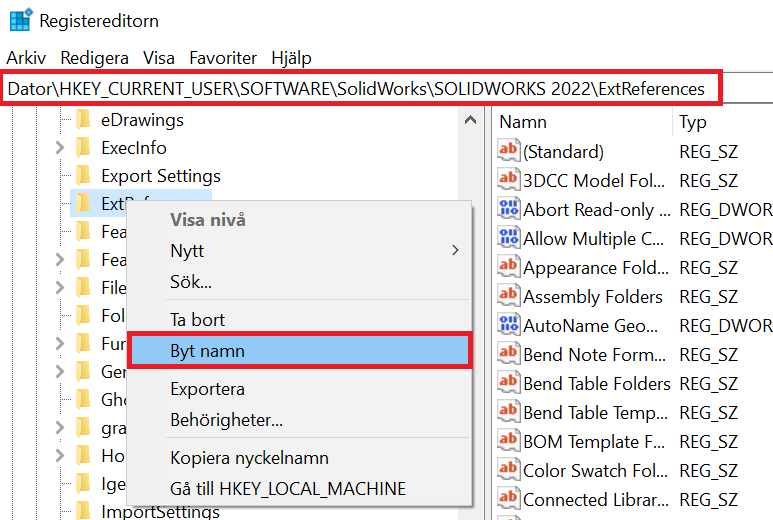
Task: Click the registry path address bar
Action: pyautogui.click(x=360, y=89)
